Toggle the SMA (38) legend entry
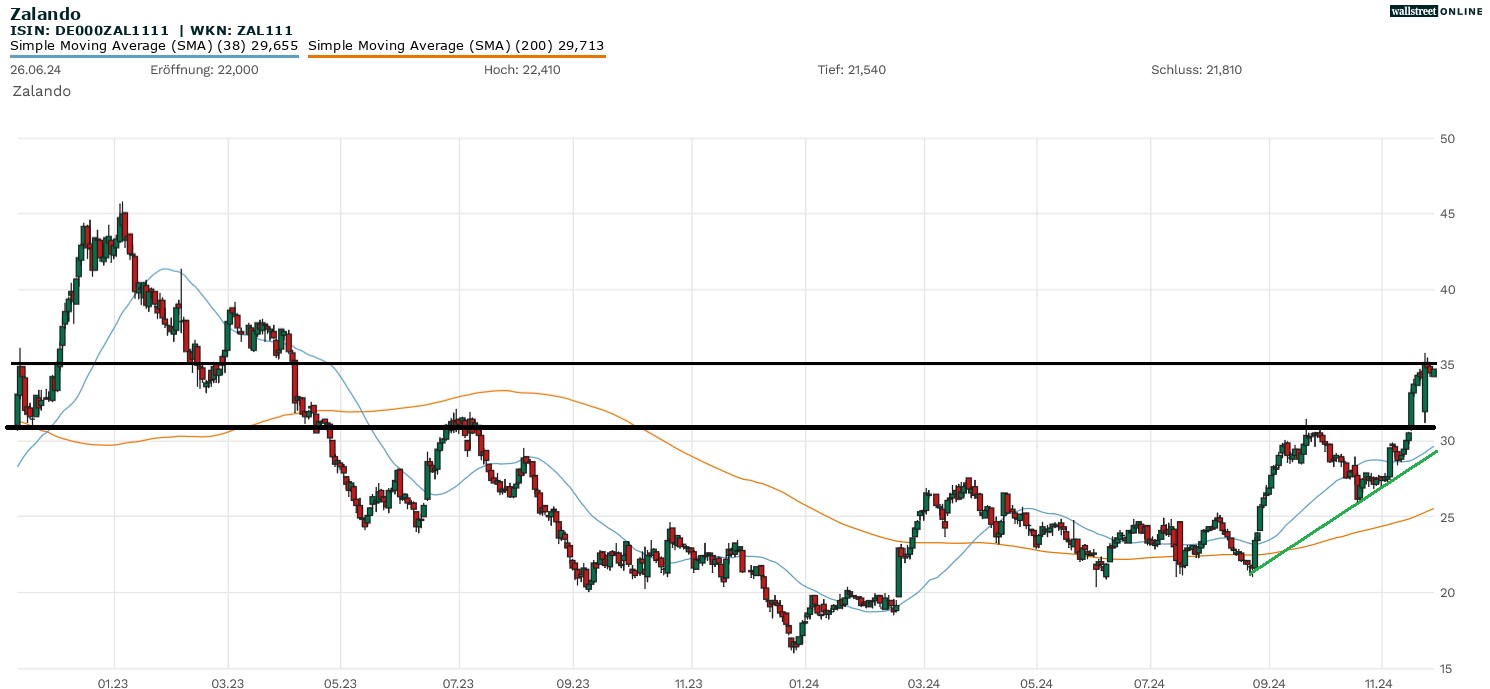This screenshot has width=1490, height=689. coord(154,46)
